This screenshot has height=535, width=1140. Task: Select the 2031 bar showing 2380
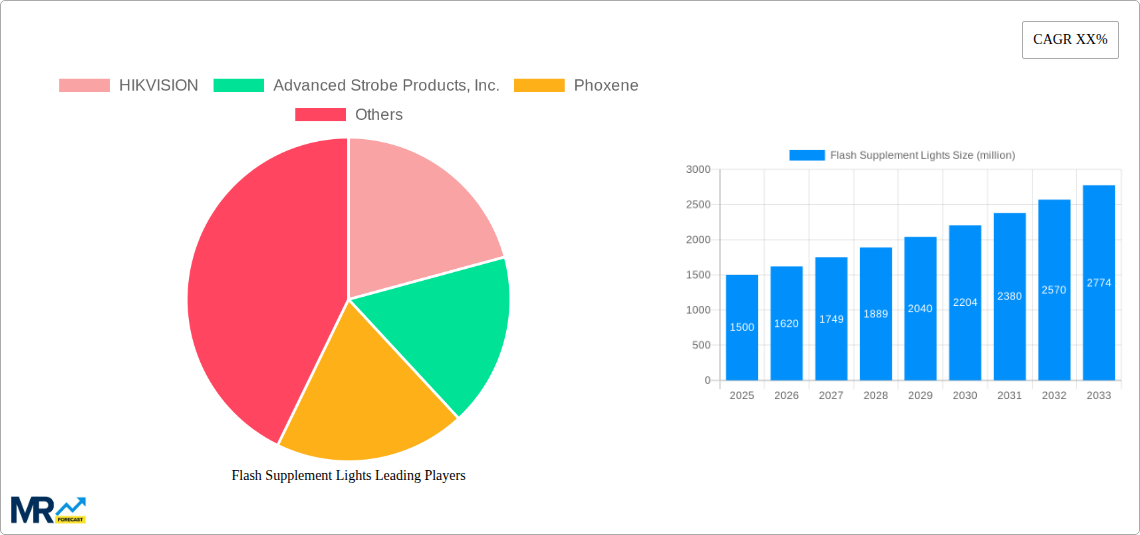coord(1010,297)
